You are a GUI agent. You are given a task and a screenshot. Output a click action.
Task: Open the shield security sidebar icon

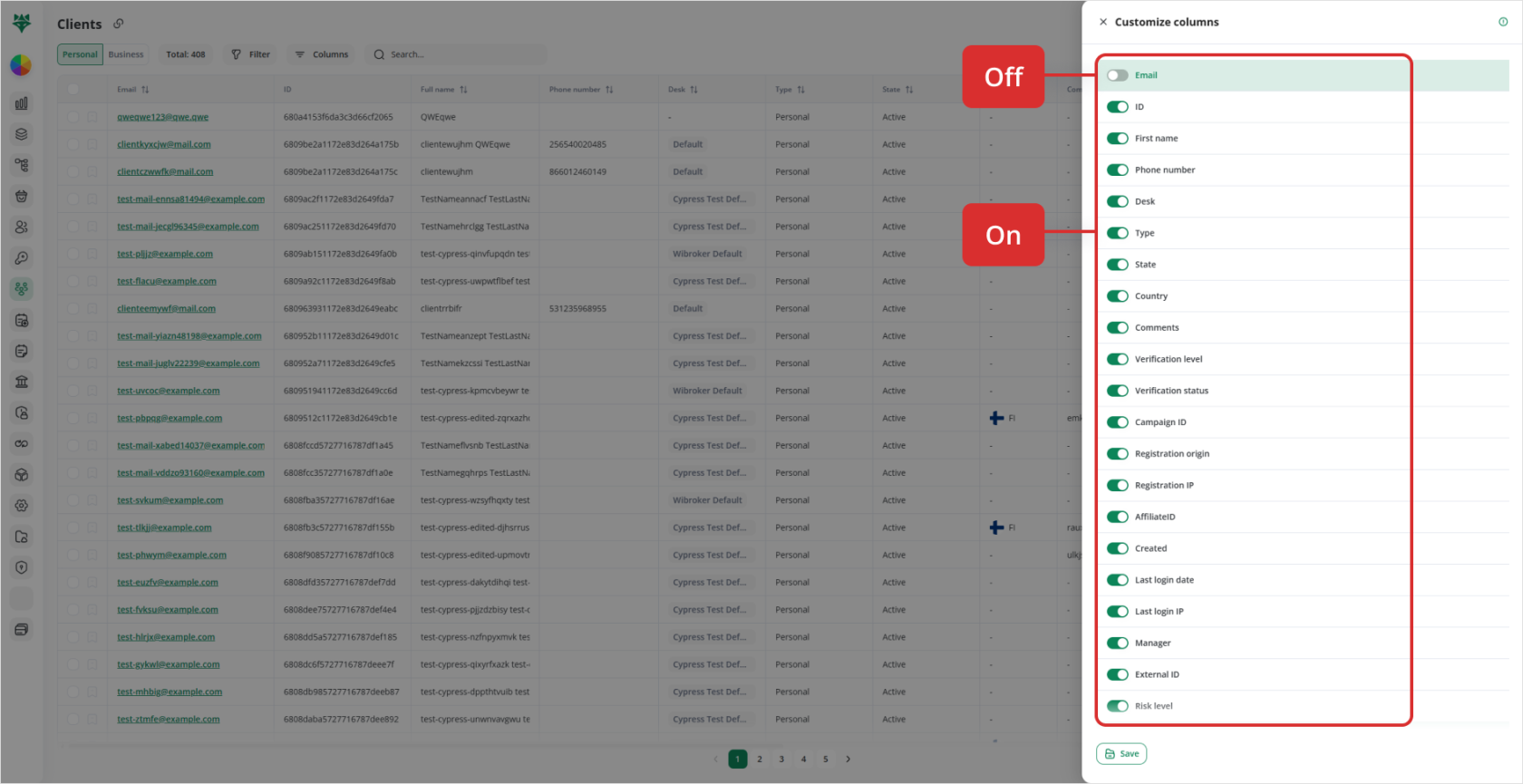(x=22, y=567)
